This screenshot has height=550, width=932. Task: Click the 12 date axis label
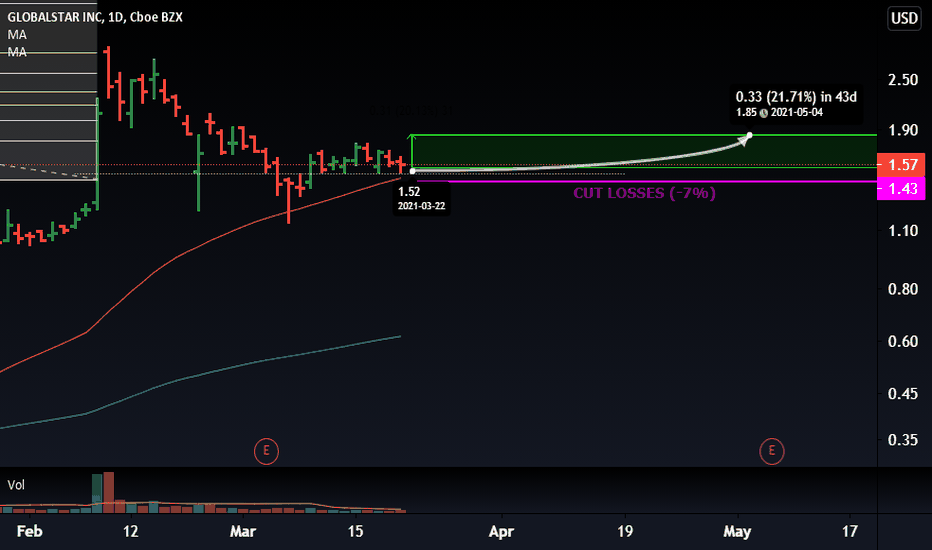coord(131,531)
